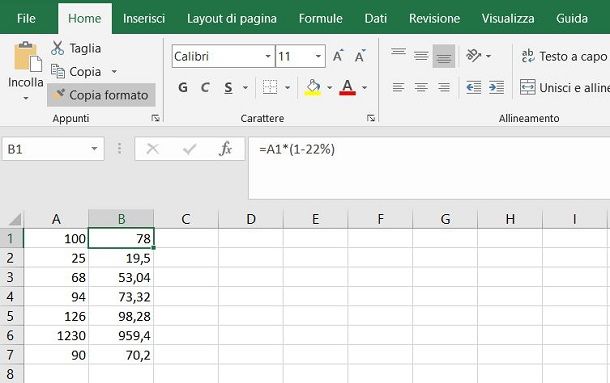Expand font color dropdown arrow
This screenshot has width=610, height=383.
coord(365,88)
